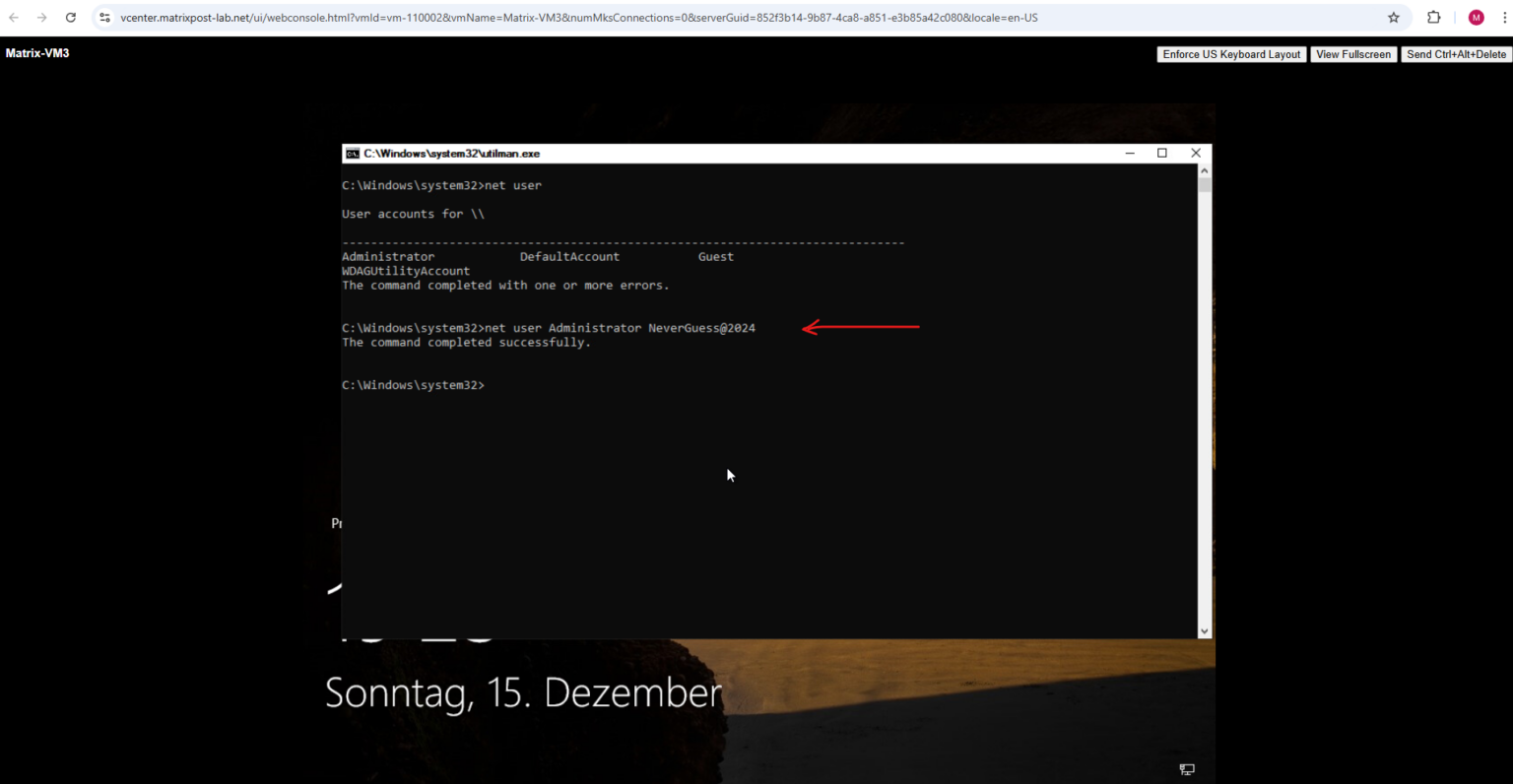The height and width of the screenshot is (784, 1513).
Task: Click the Matrix-VM3 name label
Action: tap(37, 52)
